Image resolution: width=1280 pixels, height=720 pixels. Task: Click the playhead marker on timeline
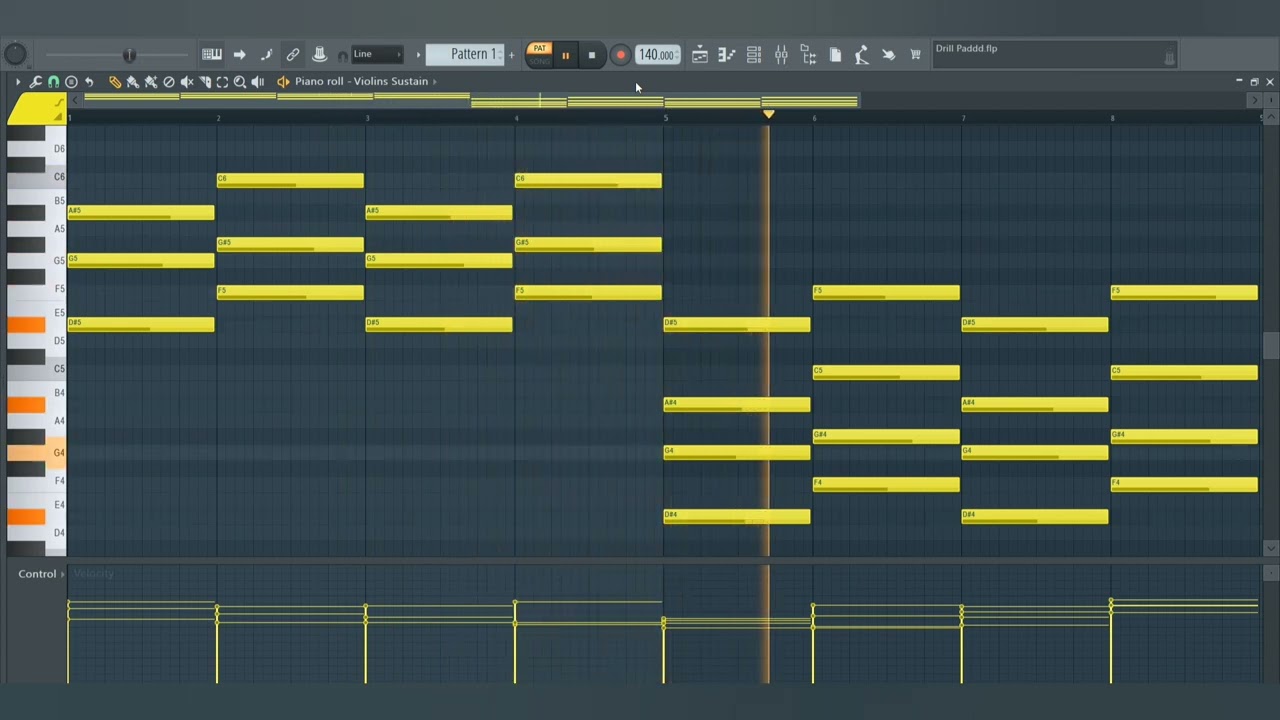tap(768, 115)
